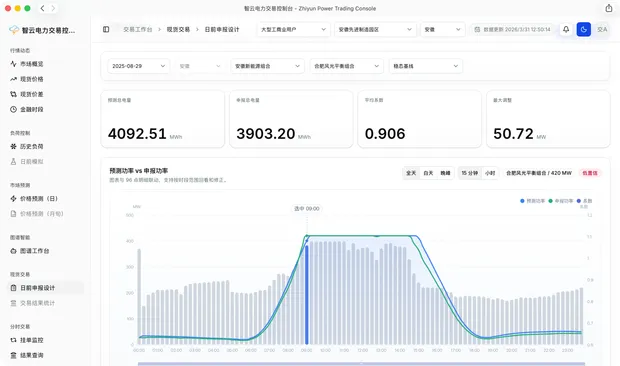Click the 金融时段 clock icon
620x366 pixels.
click(13, 109)
